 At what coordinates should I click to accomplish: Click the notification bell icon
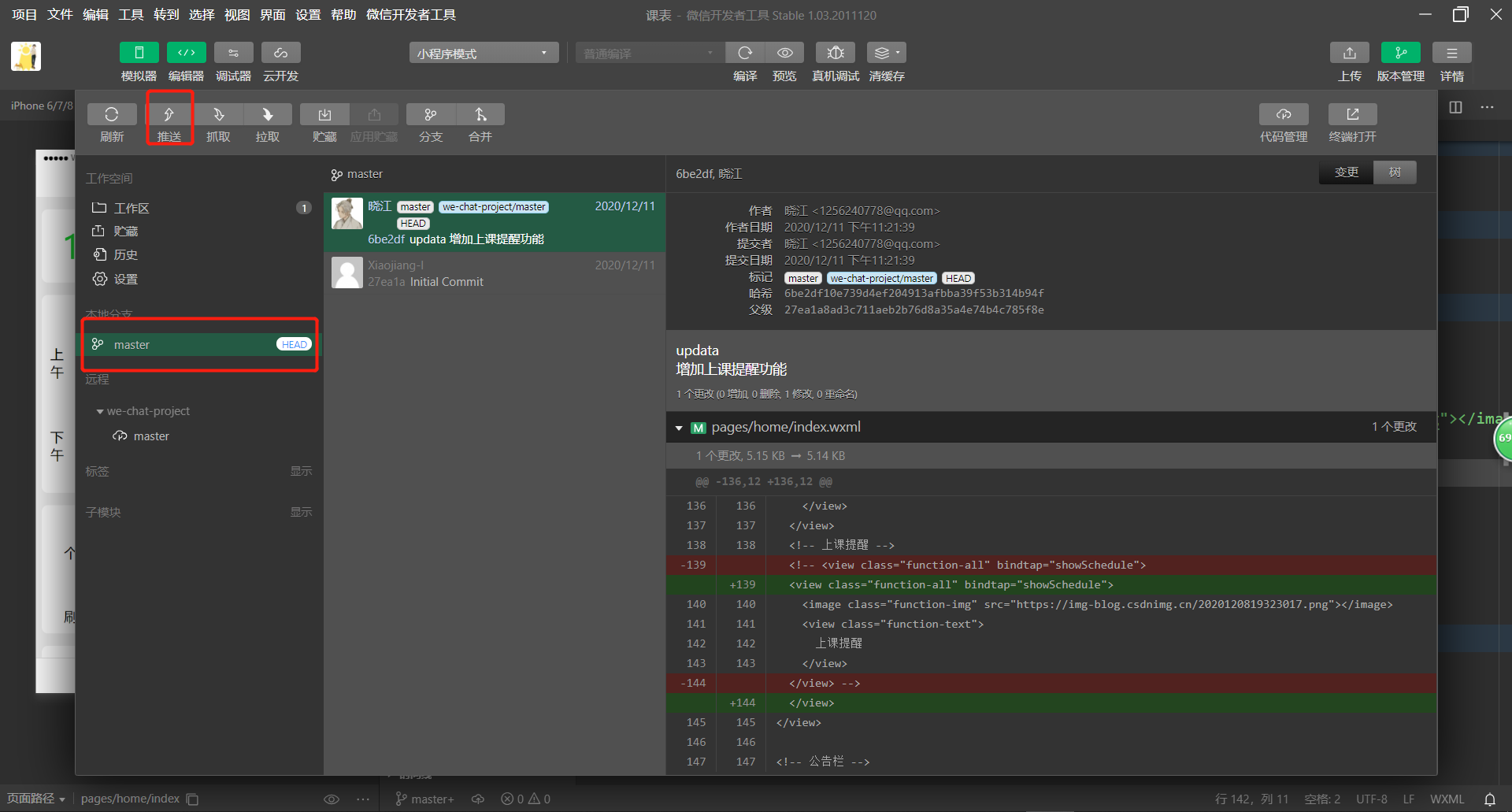pyautogui.click(x=1490, y=799)
